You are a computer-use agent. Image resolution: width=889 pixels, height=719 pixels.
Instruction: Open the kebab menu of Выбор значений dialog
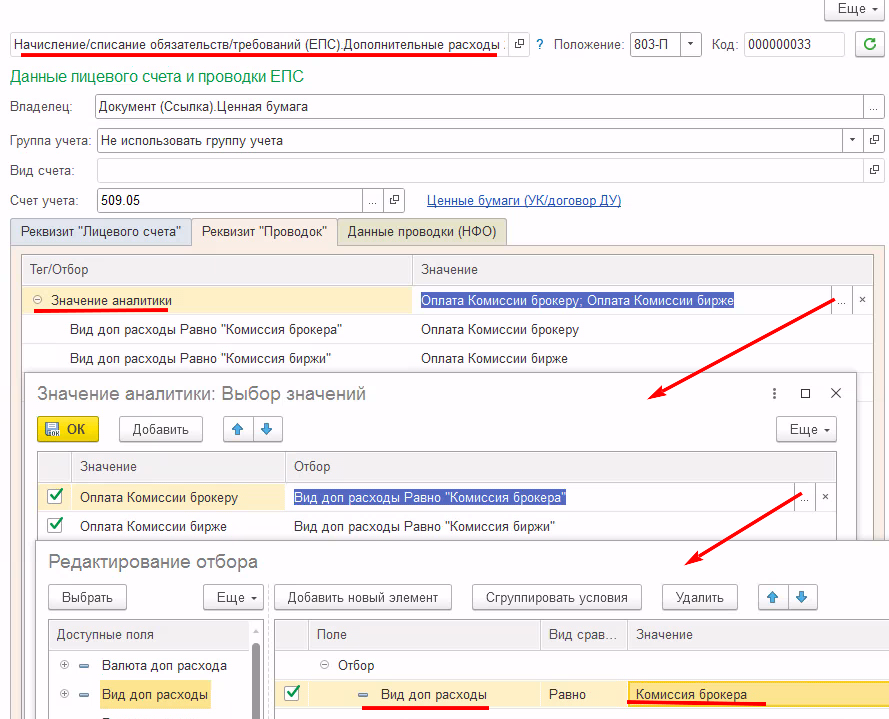[x=774, y=394]
